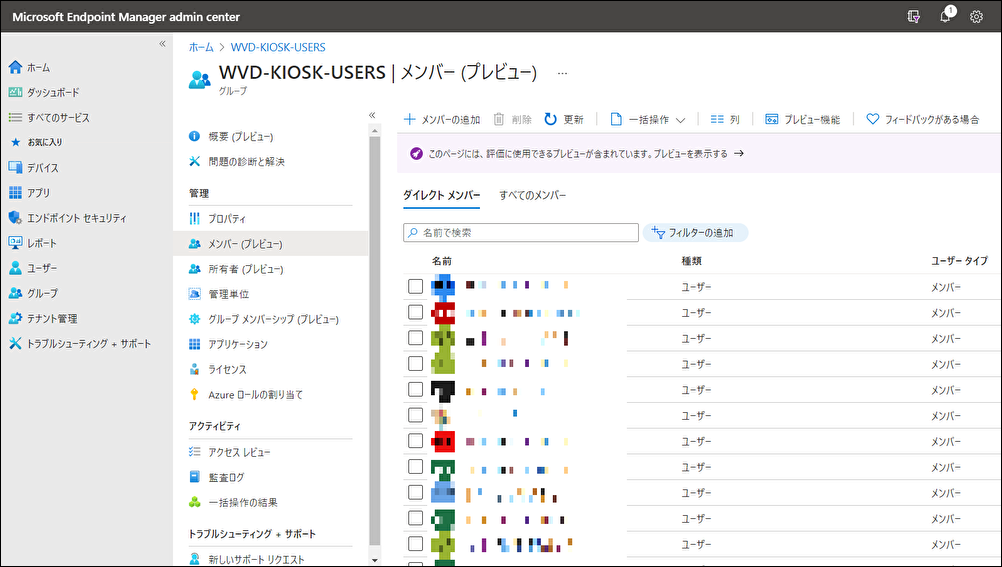1002x567 pixels.
Task: Open the directory and subscription filter icon
Action: pyautogui.click(x=914, y=17)
